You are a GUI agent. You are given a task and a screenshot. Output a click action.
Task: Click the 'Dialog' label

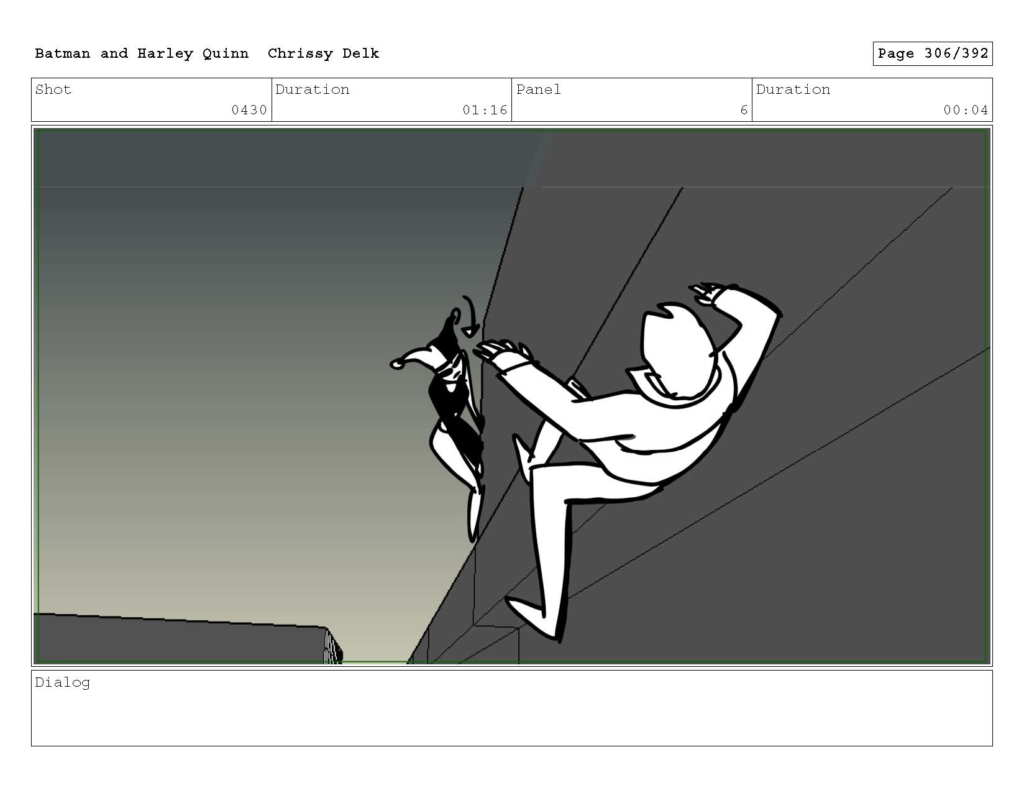pos(62,683)
